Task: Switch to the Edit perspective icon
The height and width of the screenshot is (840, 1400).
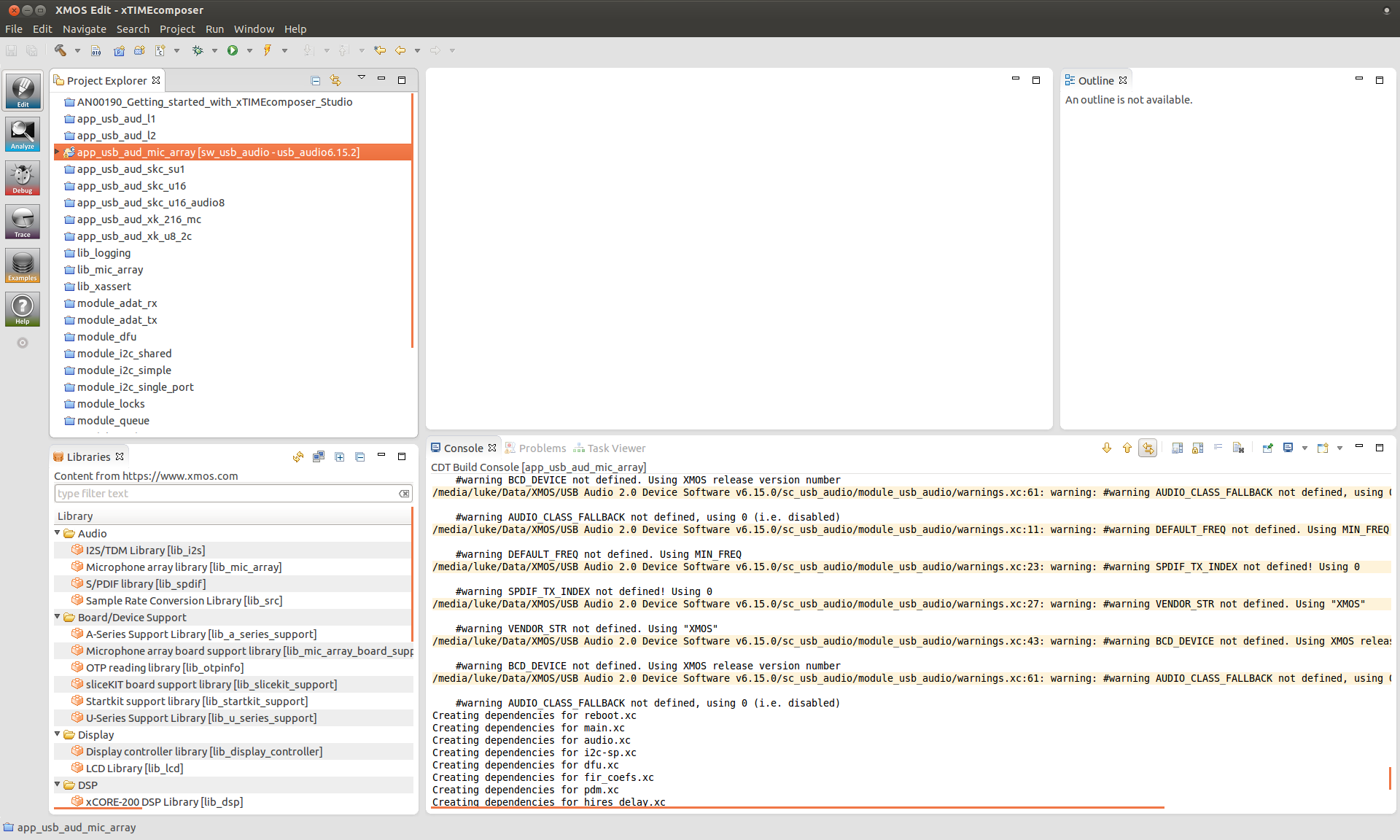Action: (23, 91)
